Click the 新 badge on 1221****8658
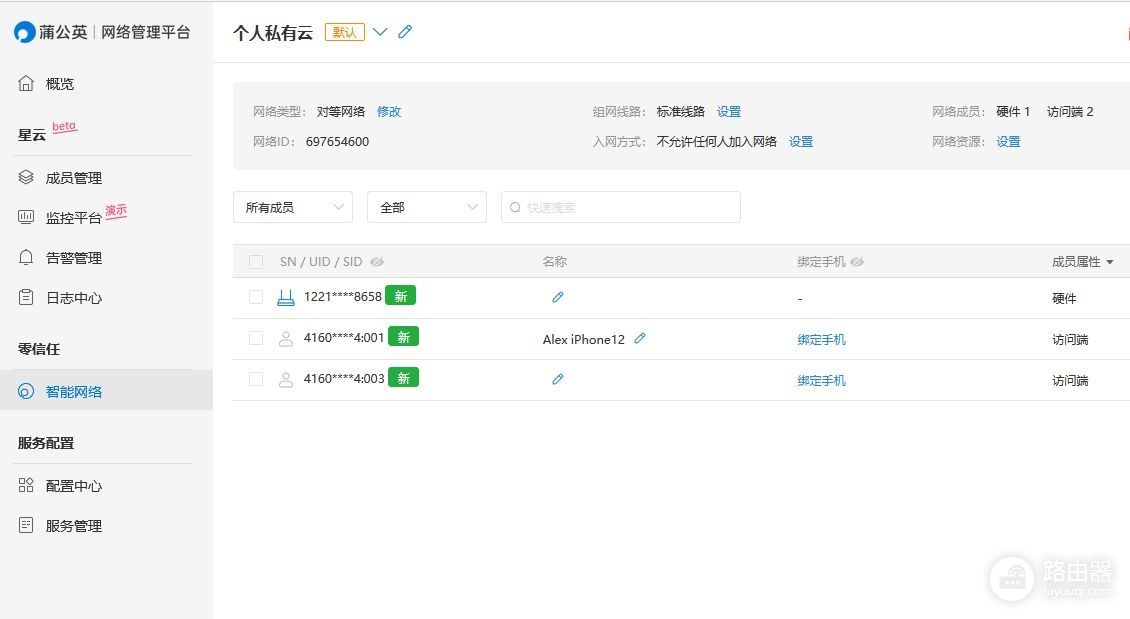Screen dimensions: 1130x619 (x=401, y=296)
